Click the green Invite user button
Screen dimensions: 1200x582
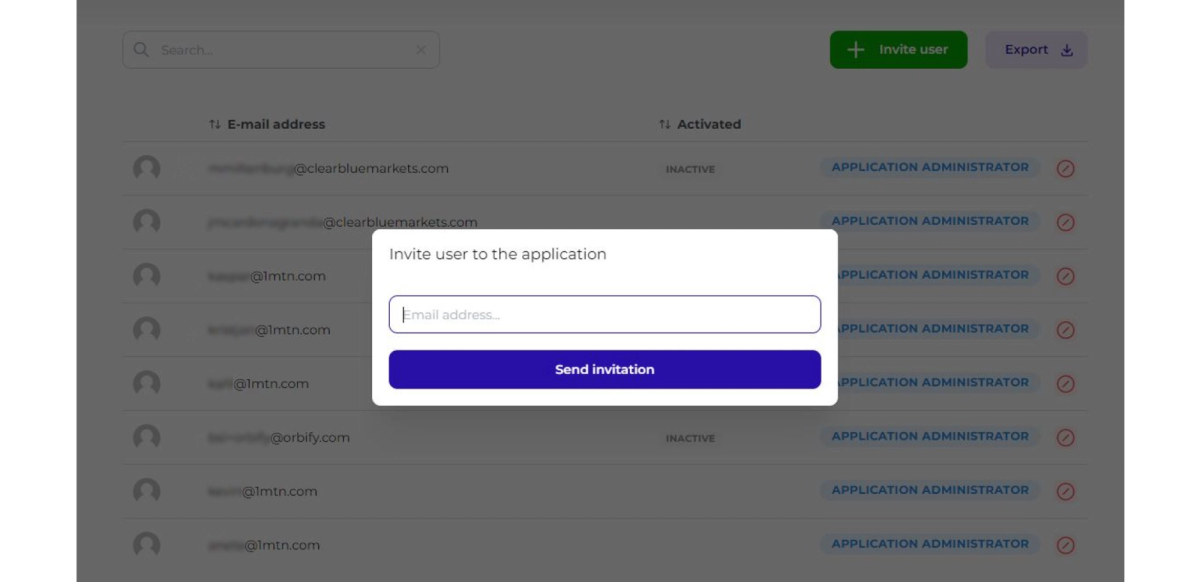tap(898, 49)
